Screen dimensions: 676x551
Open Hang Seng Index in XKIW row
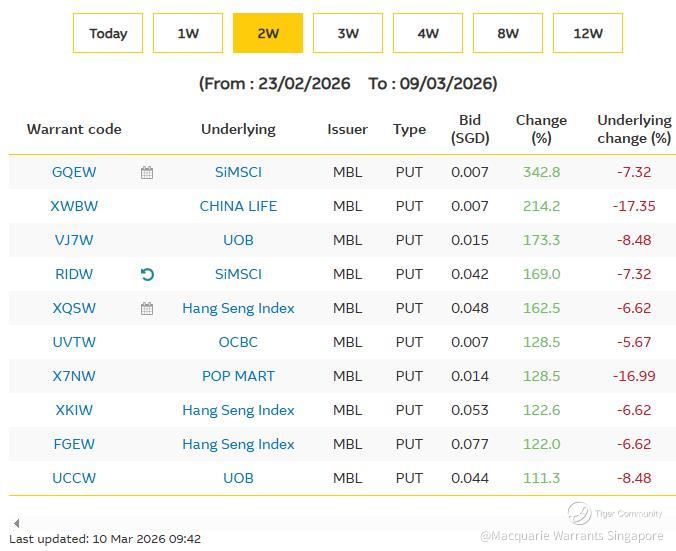point(238,410)
